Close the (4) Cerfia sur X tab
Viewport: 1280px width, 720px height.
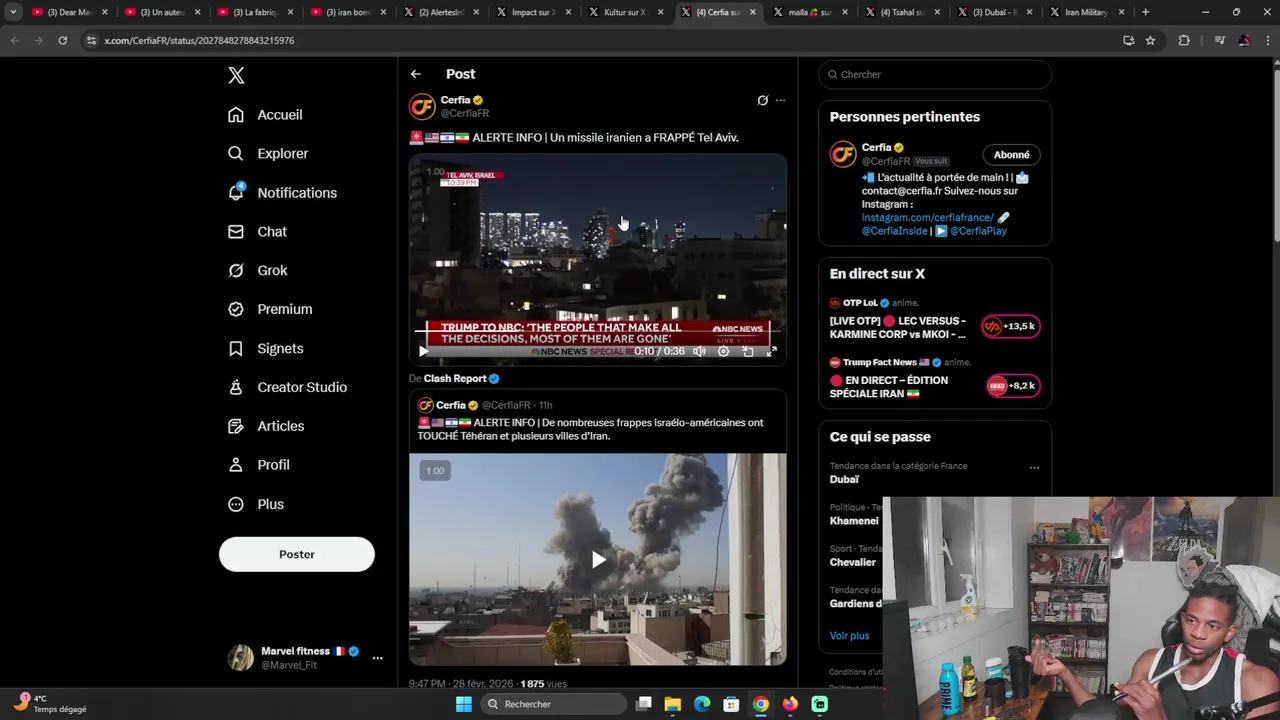pos(751,12)
